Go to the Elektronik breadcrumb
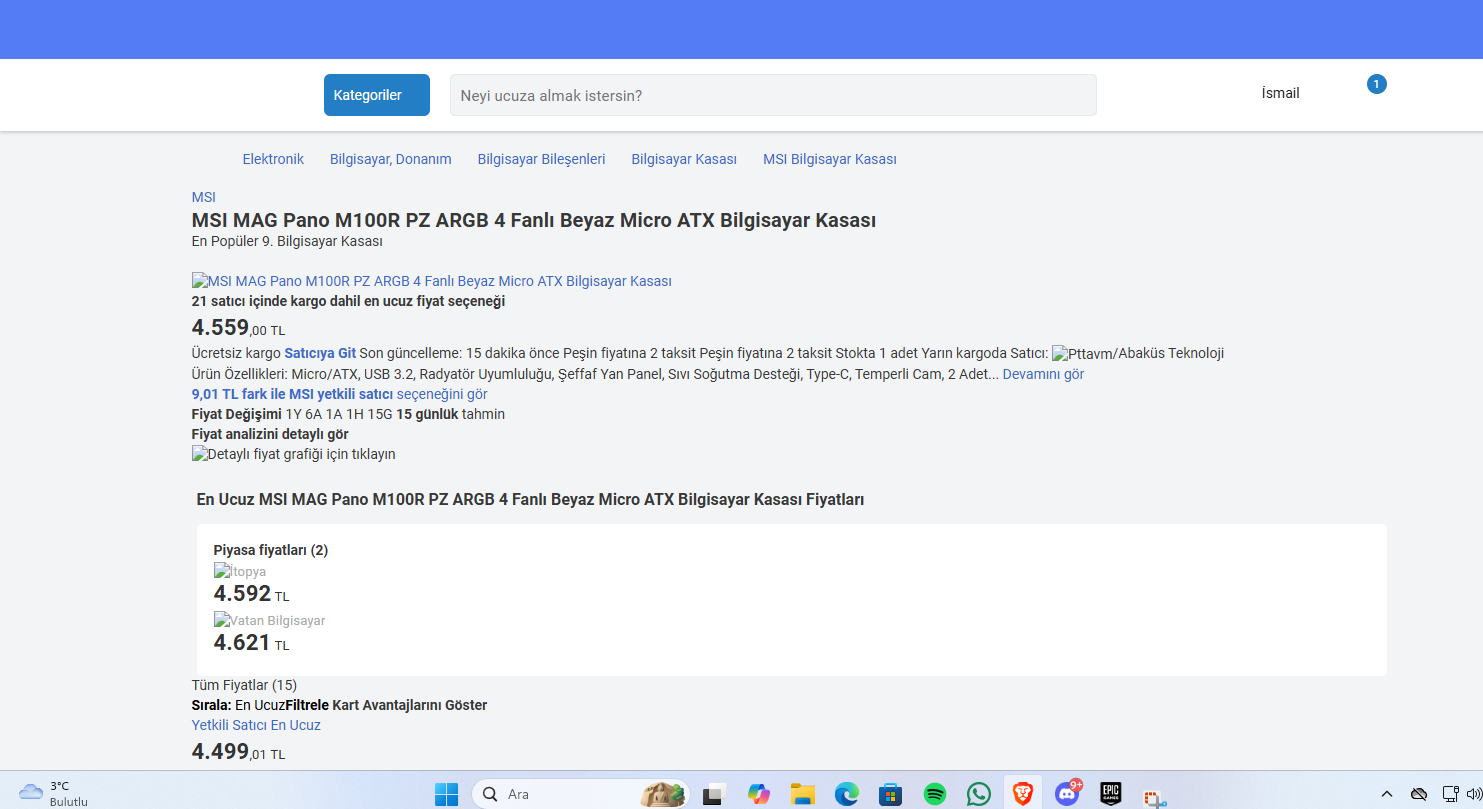 [x=273, y=159]
